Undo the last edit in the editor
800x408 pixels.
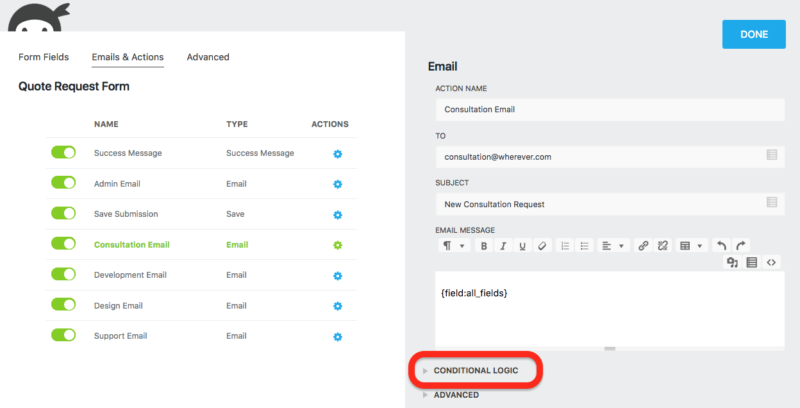pyautogui.click(x=721, y=246)
